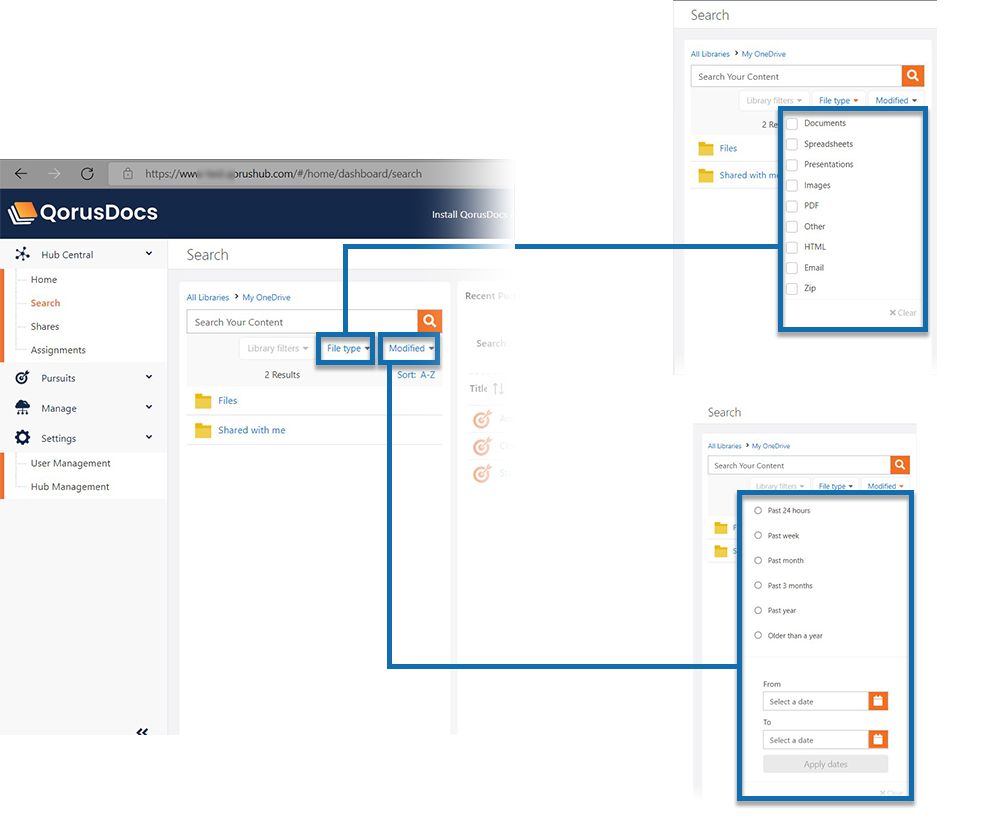Open Shared with me link in main window
The width and height of the screenshot is (1000, 818).
252,430
